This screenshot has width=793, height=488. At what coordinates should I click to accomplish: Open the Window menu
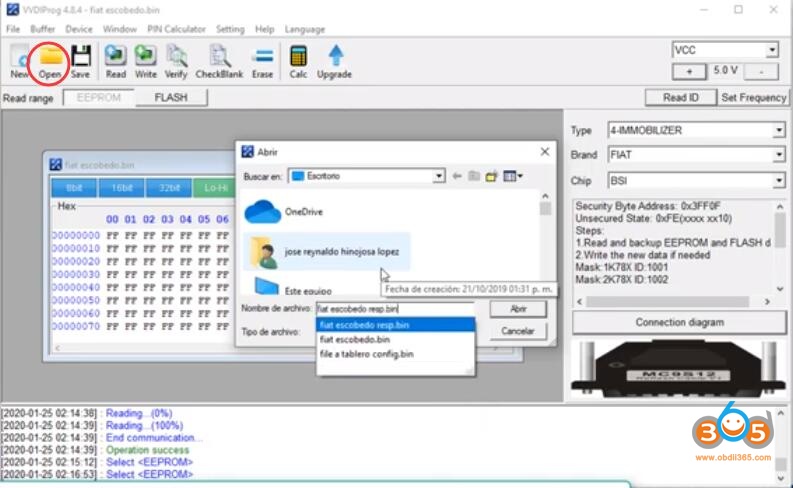click(x=119, y=29)
